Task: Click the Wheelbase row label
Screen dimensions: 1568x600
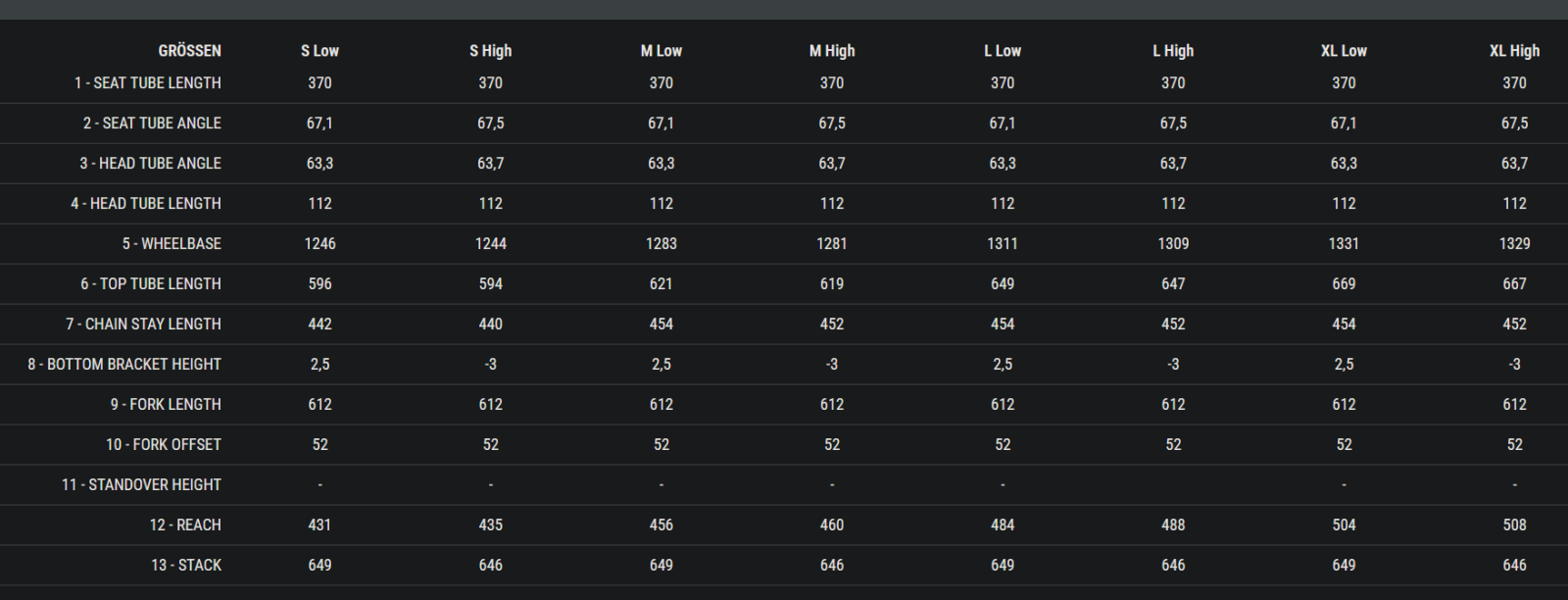Action: [x=171, y=244]
